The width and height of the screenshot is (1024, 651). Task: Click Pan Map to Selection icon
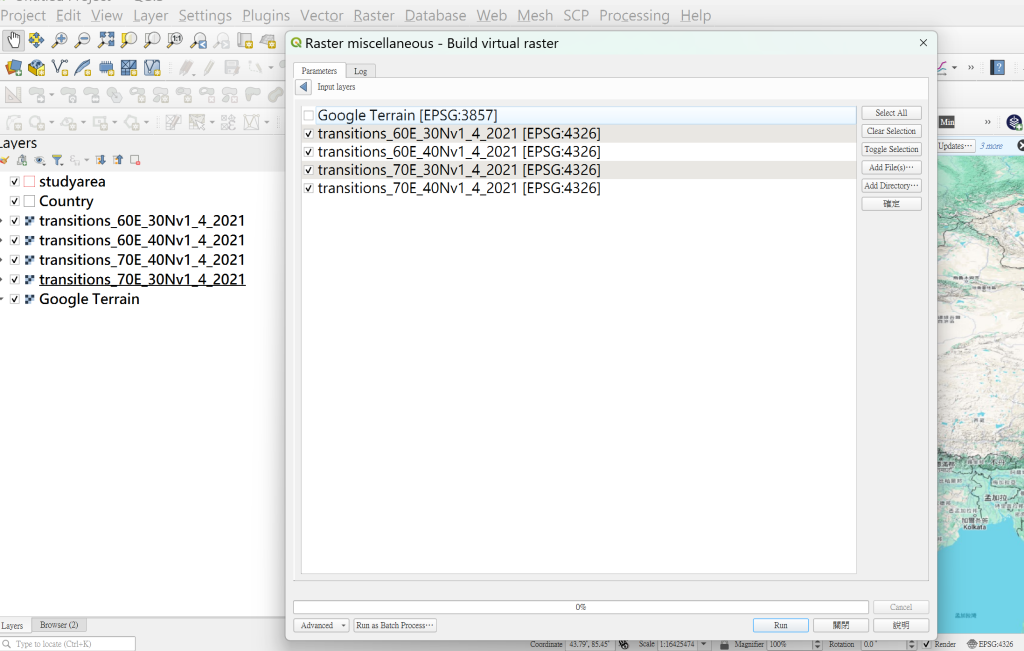pos(36,40)
